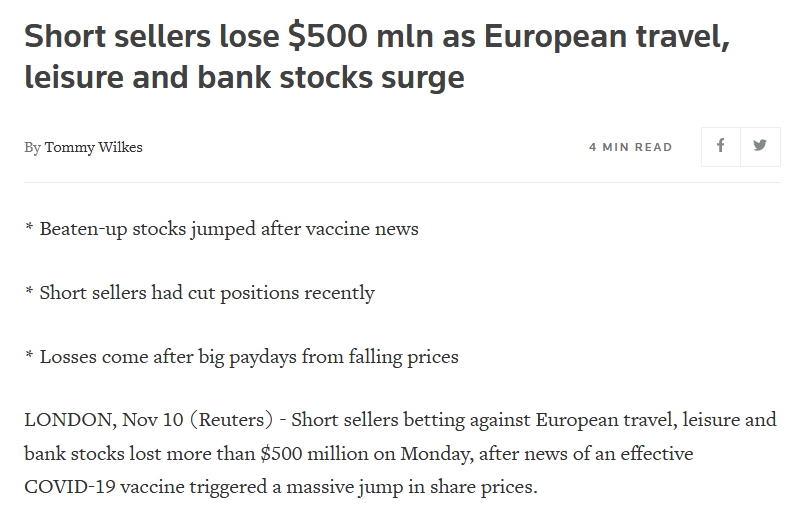Click the word "By" before the author name
The height and width of the screenshot is (515, 793).
tap(32, 147)
